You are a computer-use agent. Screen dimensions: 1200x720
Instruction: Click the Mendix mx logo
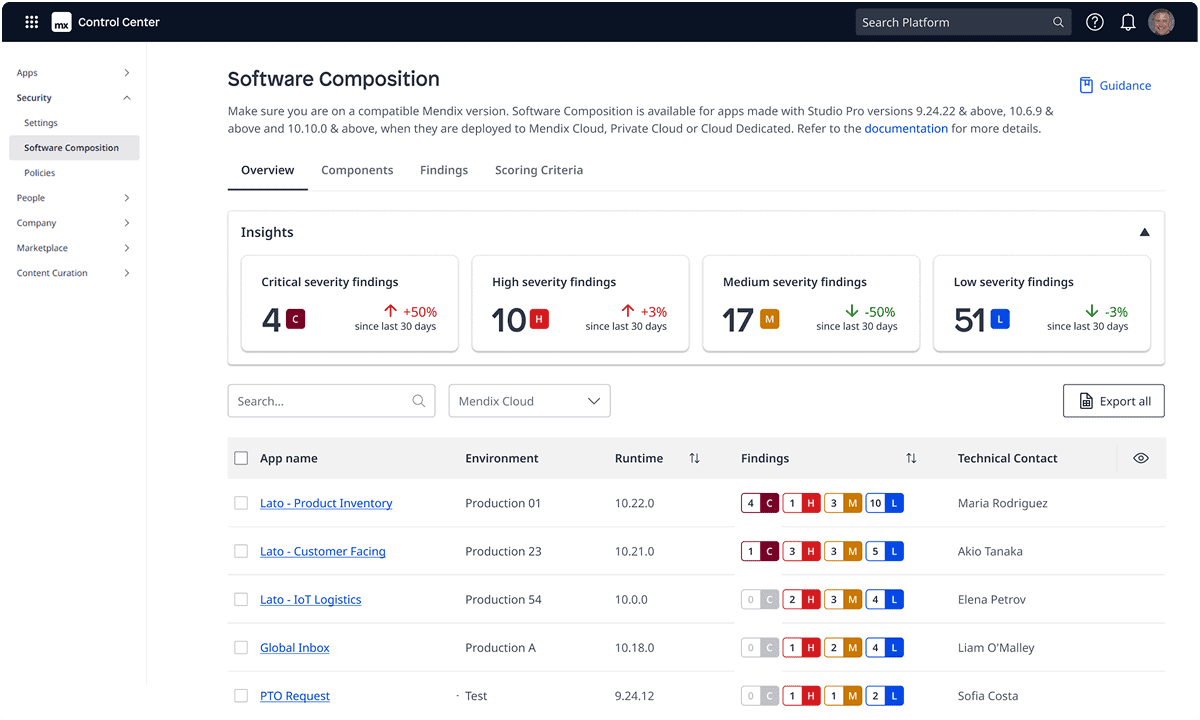(x=61, y=22)
